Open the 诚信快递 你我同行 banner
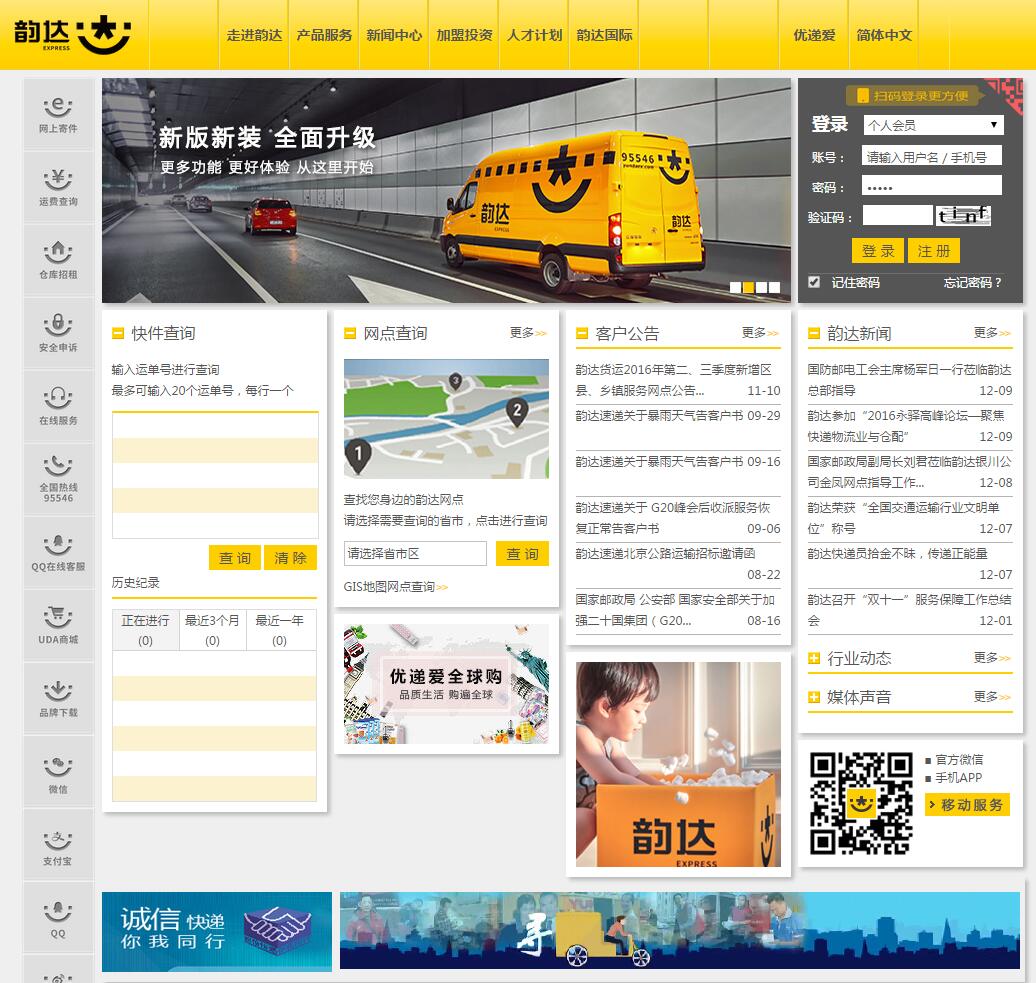 click(x=217, y=931)
